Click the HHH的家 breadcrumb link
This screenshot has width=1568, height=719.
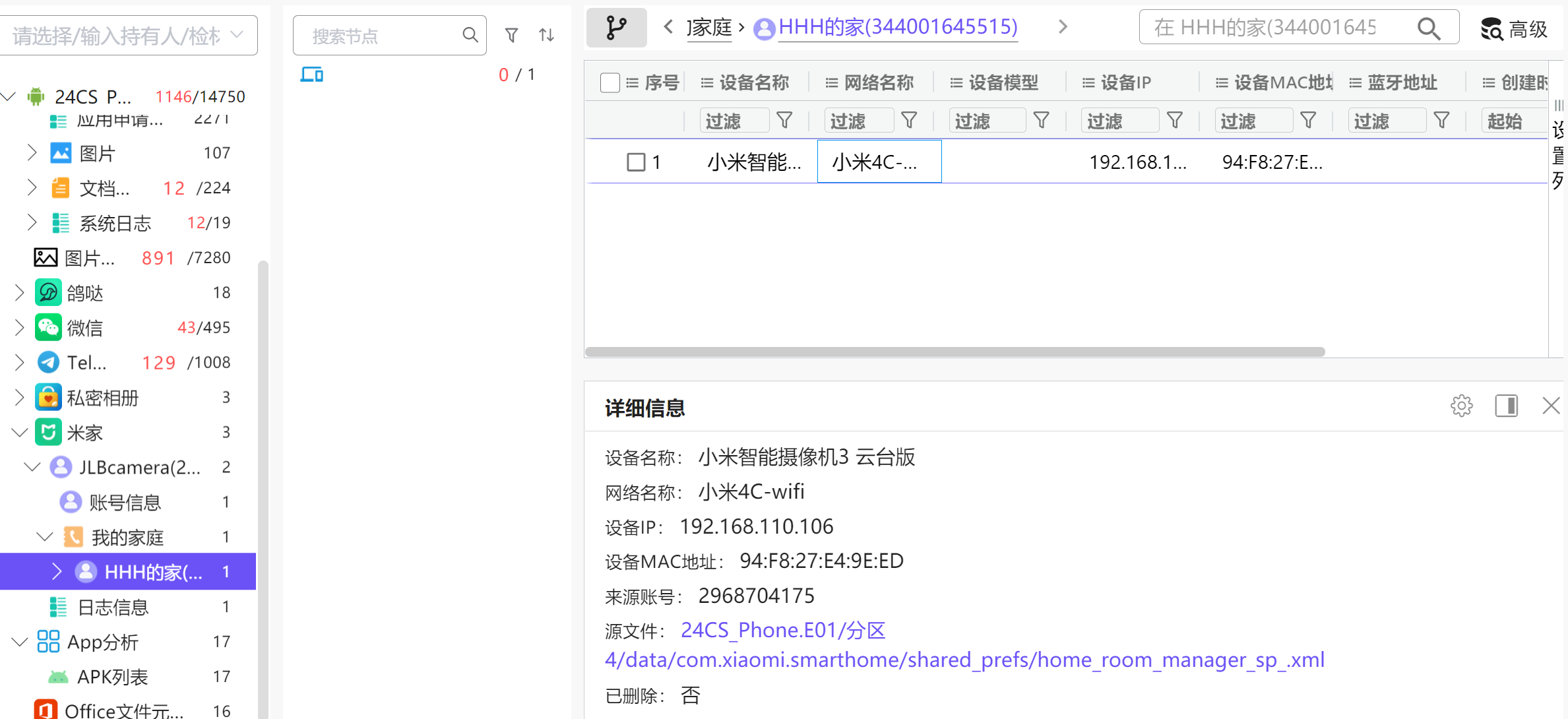tap(898, 27)
